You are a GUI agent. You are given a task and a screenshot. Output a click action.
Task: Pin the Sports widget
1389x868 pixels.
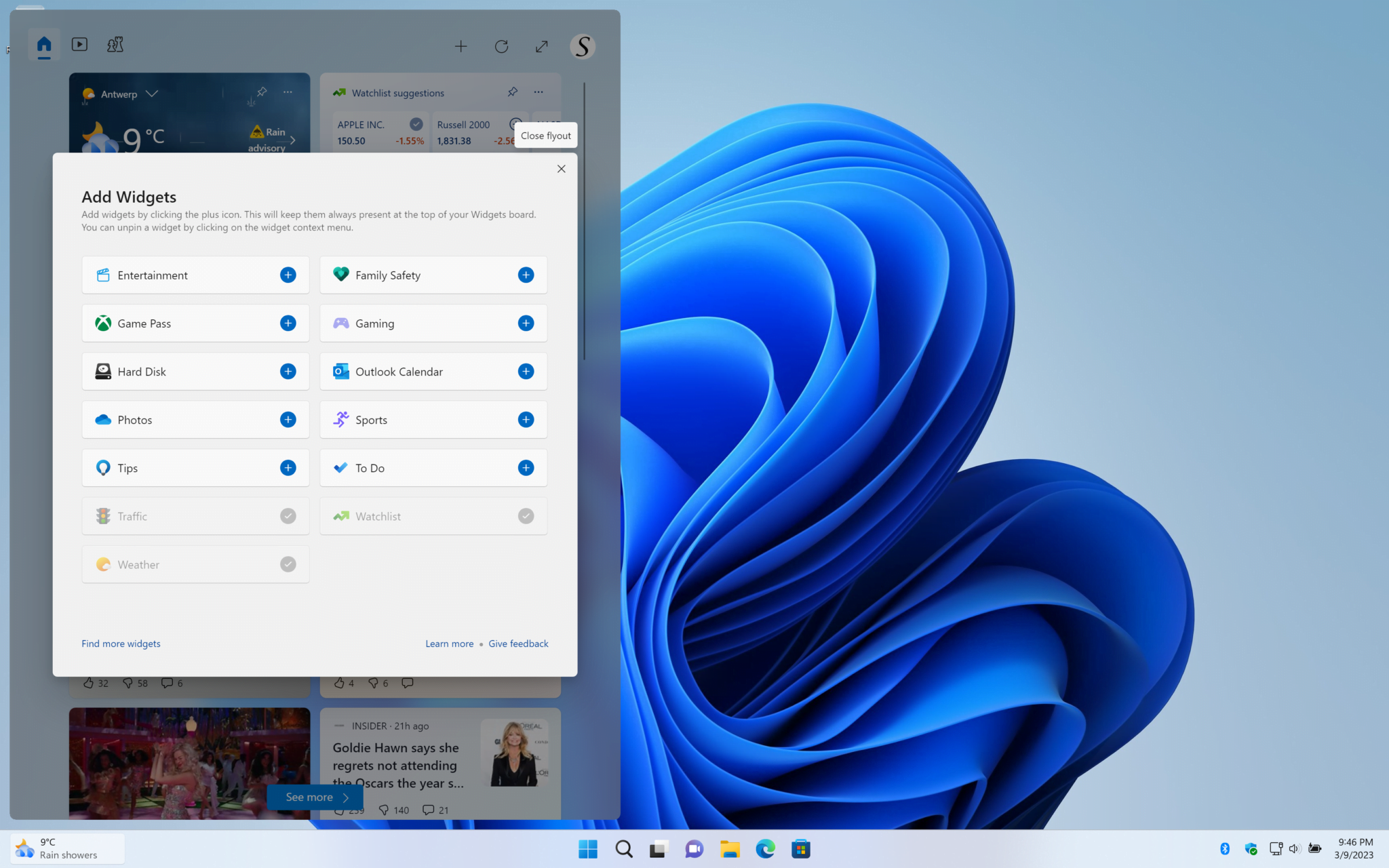coord(526,419)
